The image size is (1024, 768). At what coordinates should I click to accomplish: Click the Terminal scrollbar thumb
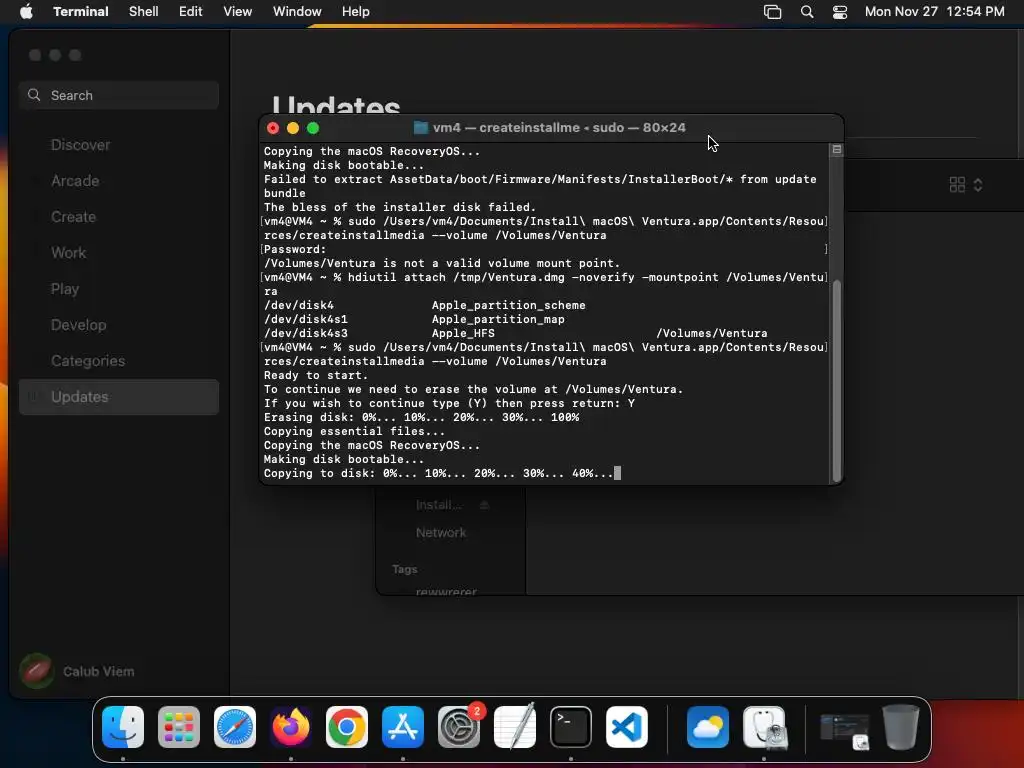(x=837, y=381)
